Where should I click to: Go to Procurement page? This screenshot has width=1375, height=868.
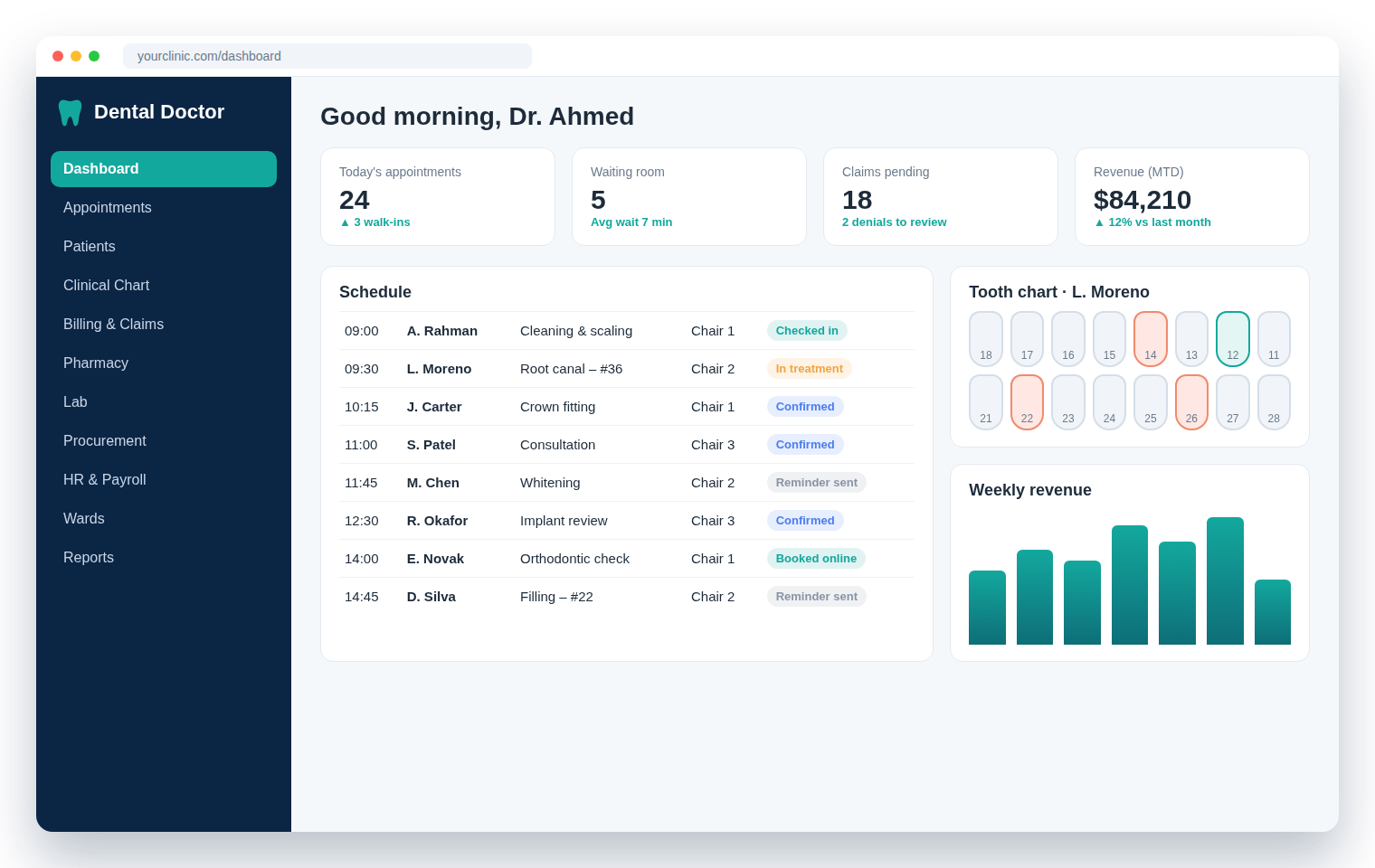(164, 441)
